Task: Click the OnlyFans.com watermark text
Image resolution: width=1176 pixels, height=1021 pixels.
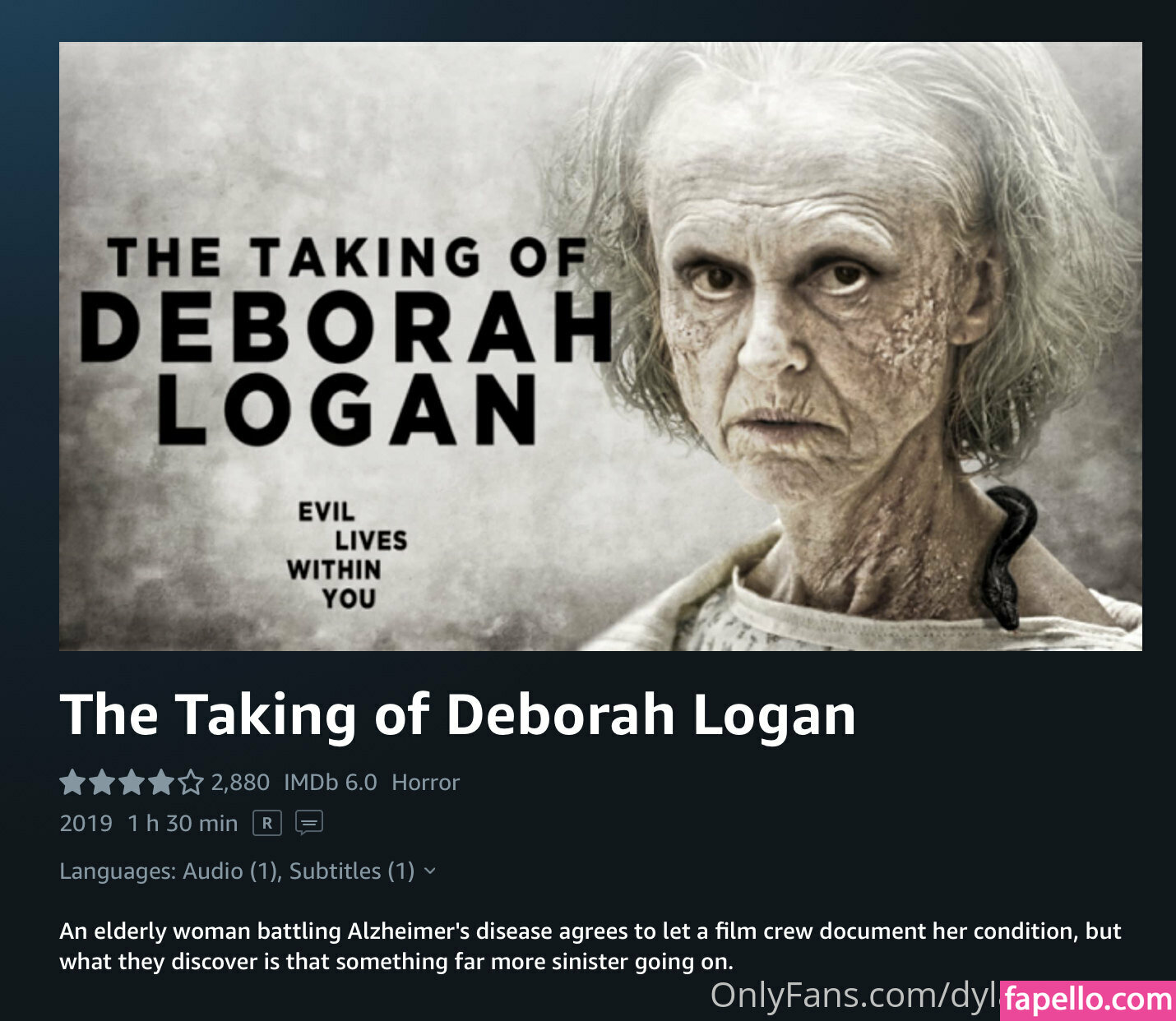Action: (x=854, y=996)
